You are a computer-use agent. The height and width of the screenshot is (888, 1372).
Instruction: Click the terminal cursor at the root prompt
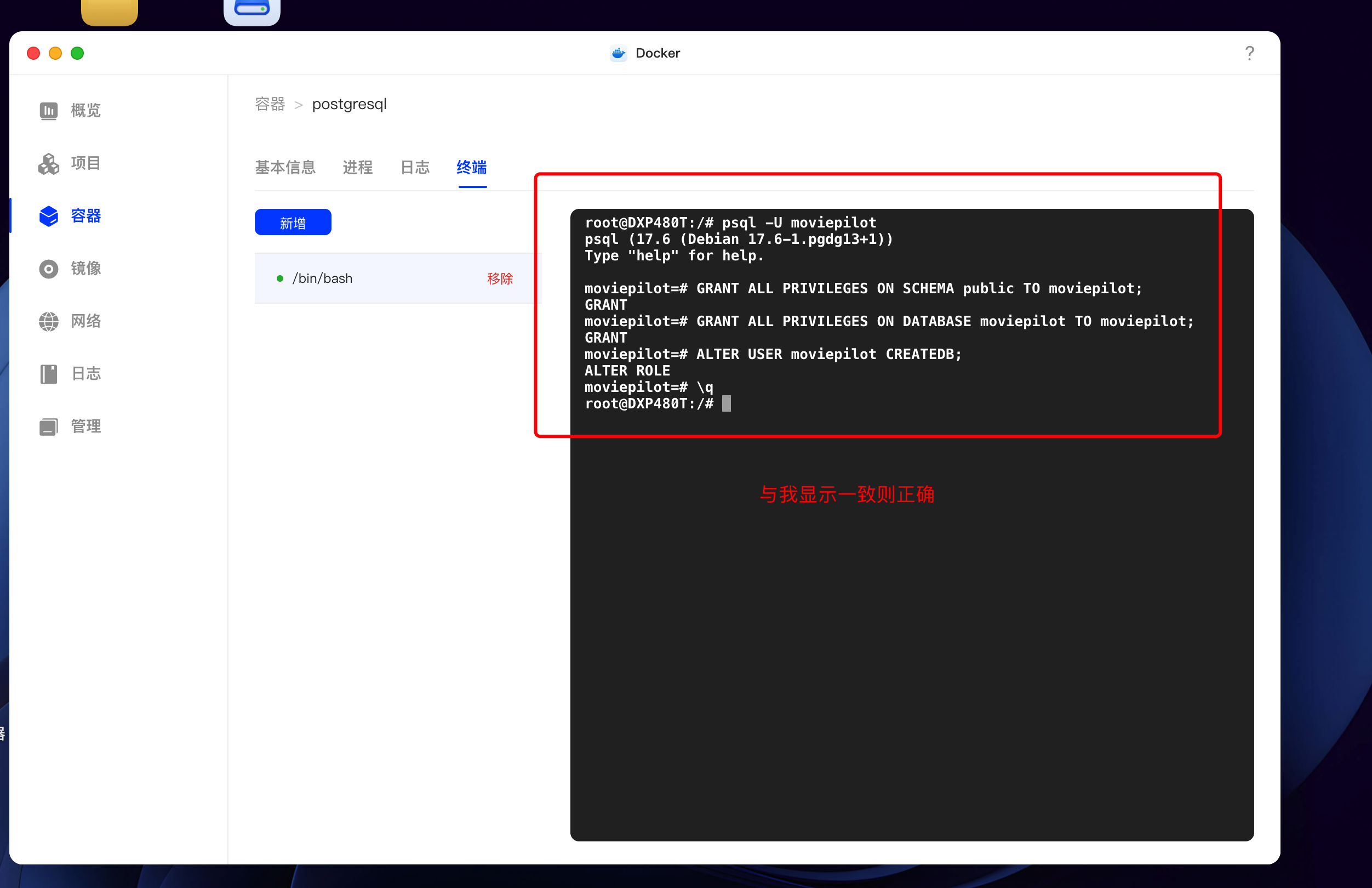click(727, 403)
